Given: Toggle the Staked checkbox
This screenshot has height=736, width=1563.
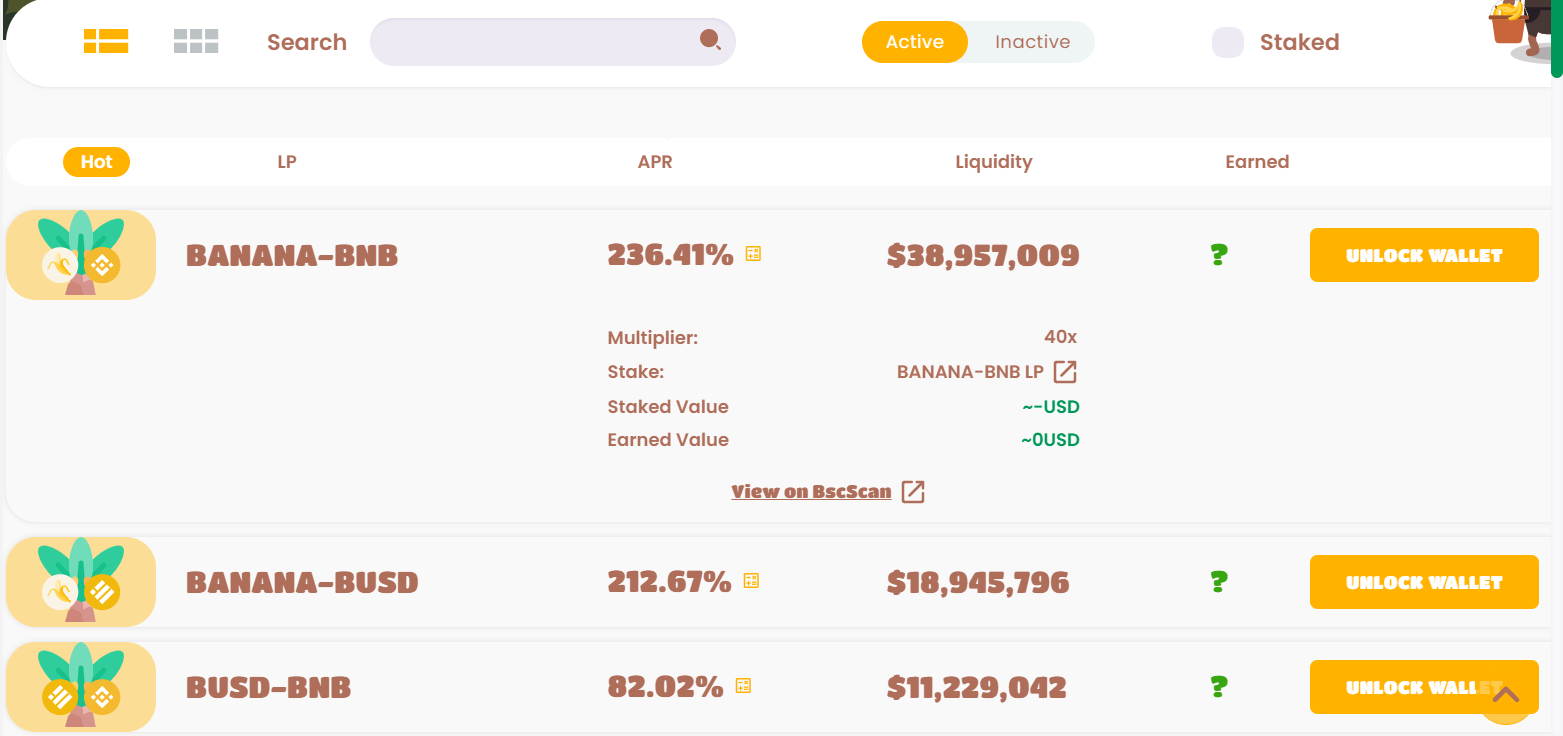Looking at the screenshot, I should coord(1228,42).
